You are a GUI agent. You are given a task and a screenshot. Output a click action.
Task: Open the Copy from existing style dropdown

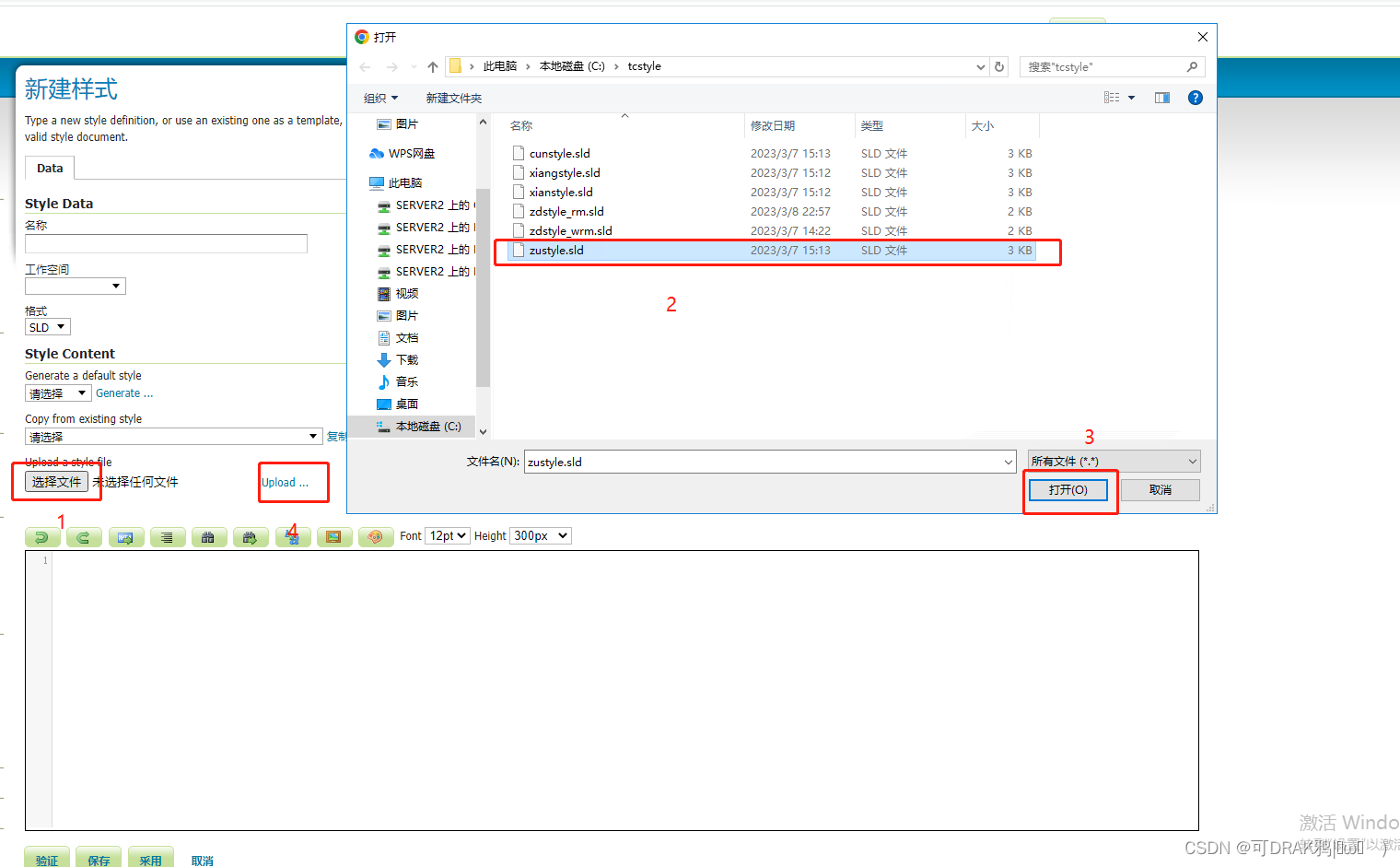pos(173,437)
